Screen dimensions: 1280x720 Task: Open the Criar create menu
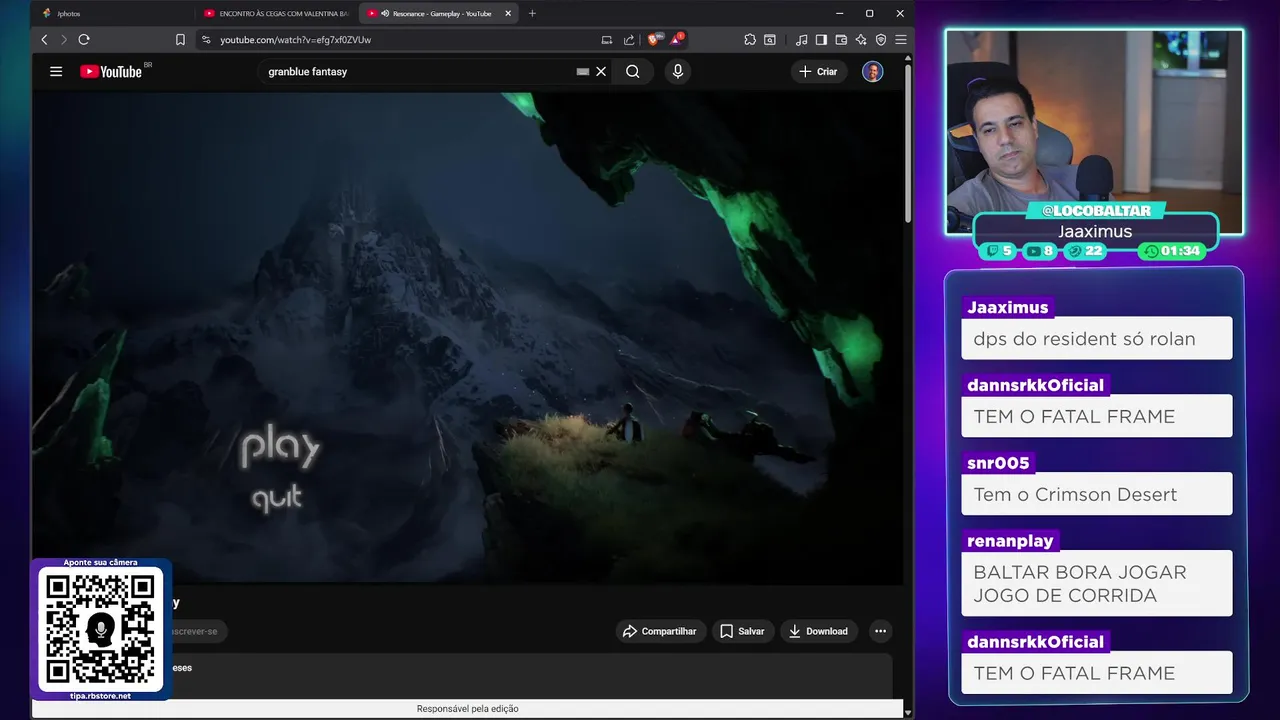[x=819, y=71]
